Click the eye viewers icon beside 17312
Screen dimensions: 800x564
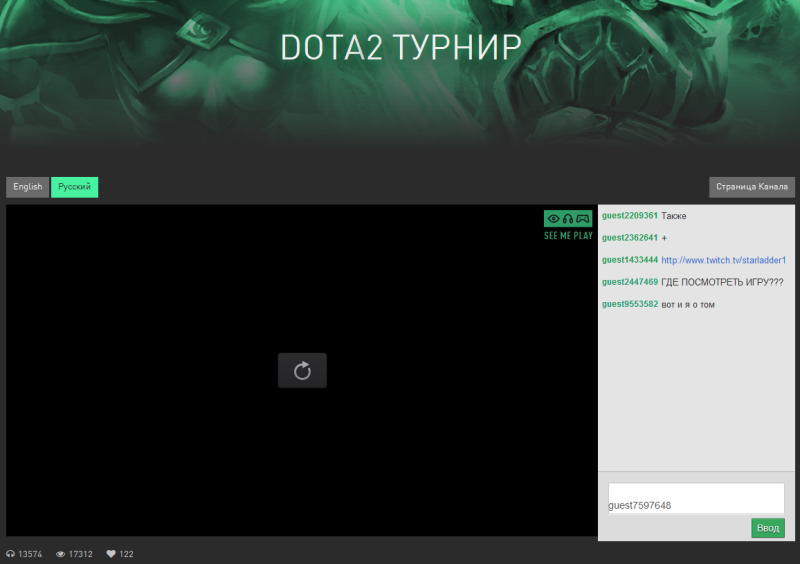pyautogui.click(x=60, y=554)
